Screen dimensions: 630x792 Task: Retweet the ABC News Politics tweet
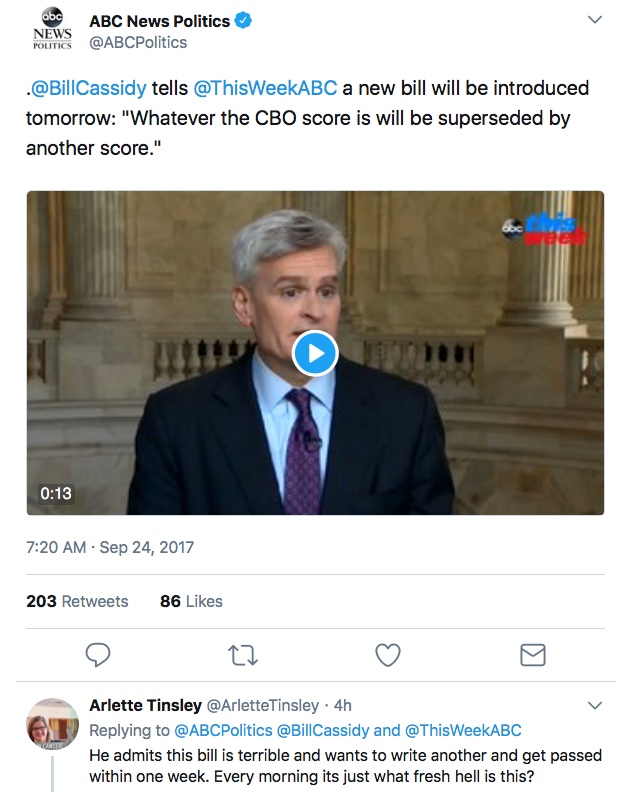(x=243, y=655)
